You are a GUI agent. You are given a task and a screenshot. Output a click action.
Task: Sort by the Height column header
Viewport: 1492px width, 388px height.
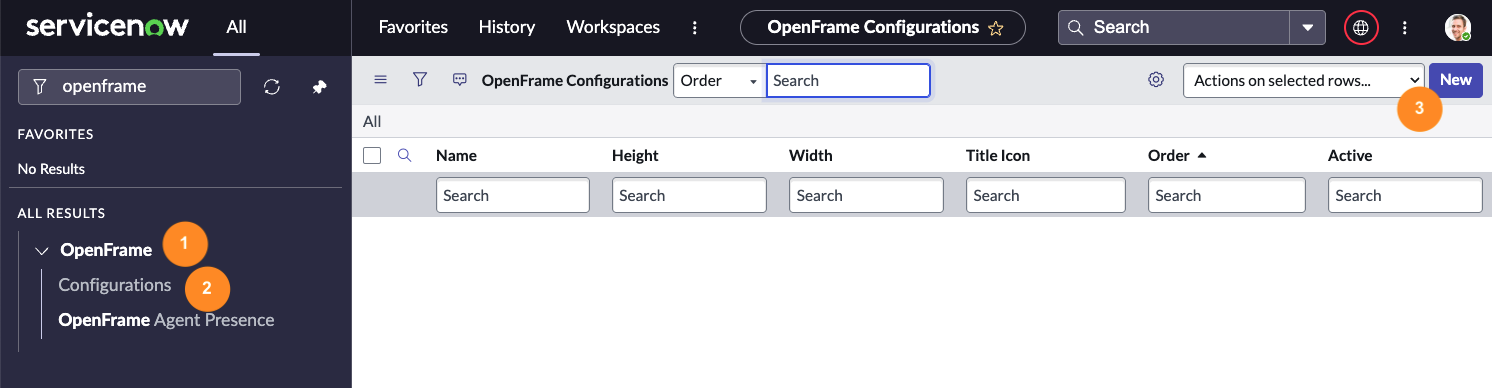point(635,155)
